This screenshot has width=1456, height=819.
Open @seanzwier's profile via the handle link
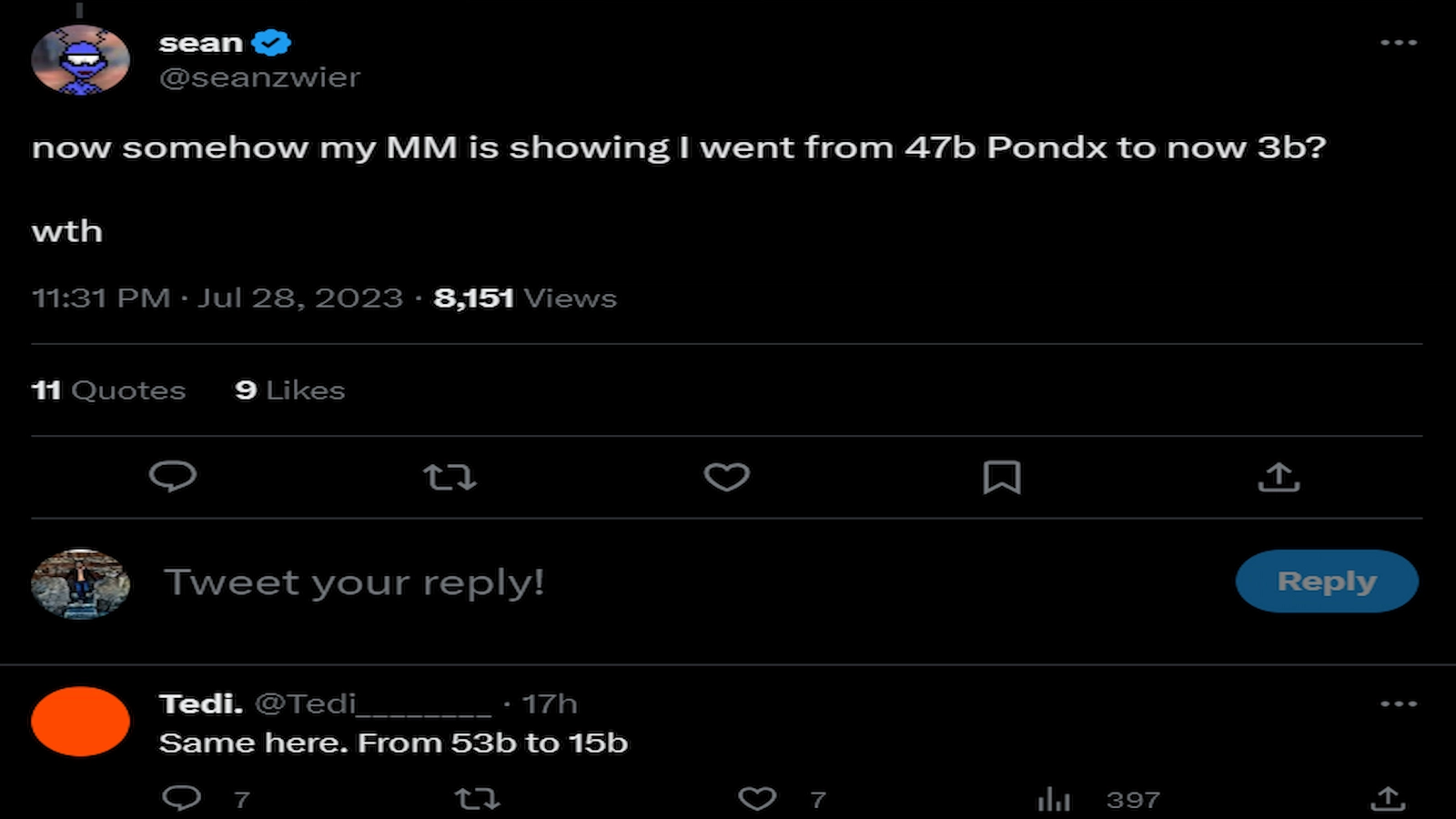259,77
